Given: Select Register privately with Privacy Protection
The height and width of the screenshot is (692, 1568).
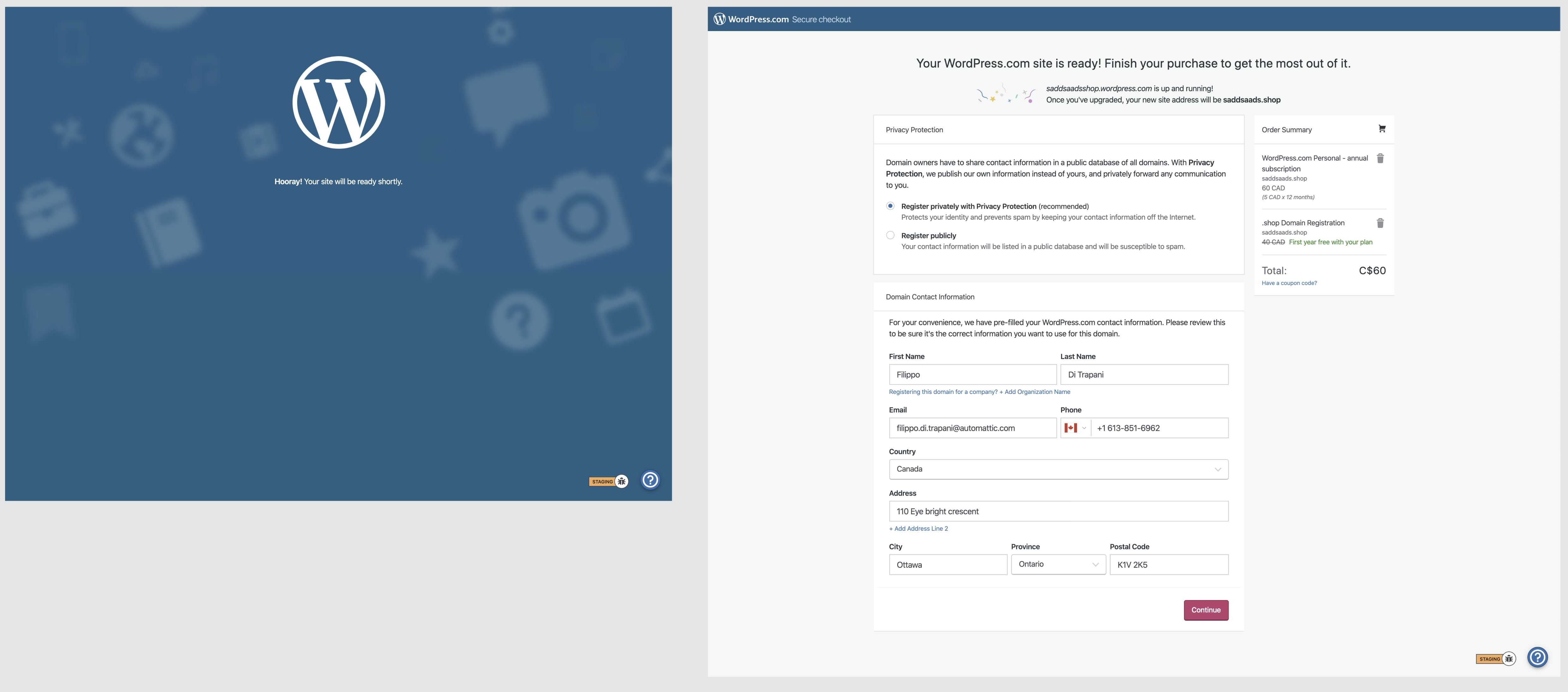Looking at the screenshot, I should [x=890, y=206].
